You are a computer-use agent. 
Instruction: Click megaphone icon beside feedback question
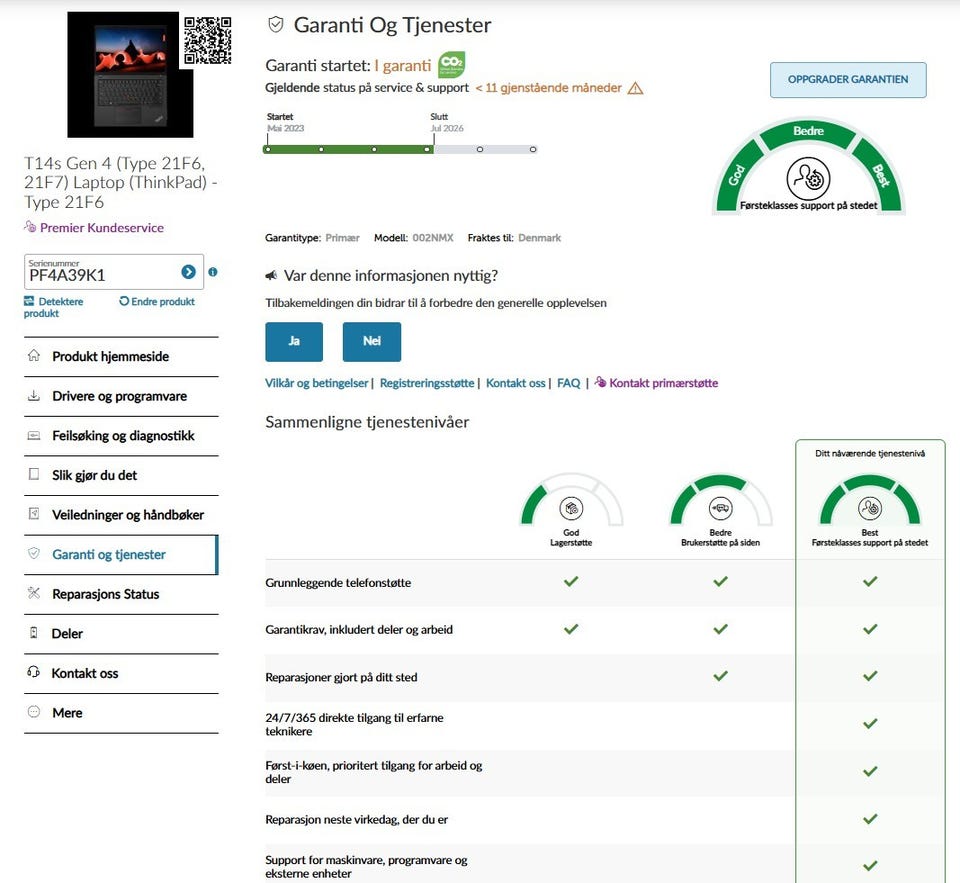pyautogui.click(x=271, y=276)
